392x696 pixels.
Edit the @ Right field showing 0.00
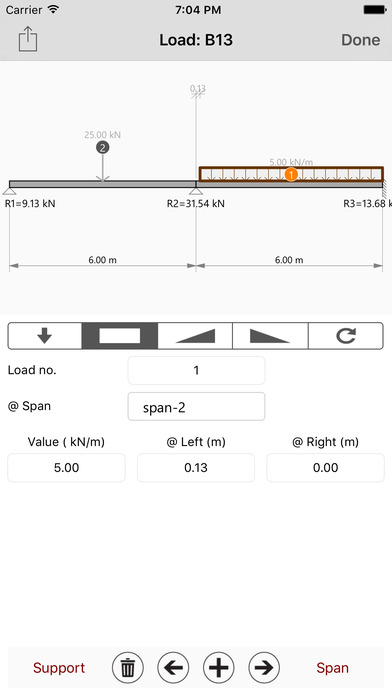[x=325, y=467]
